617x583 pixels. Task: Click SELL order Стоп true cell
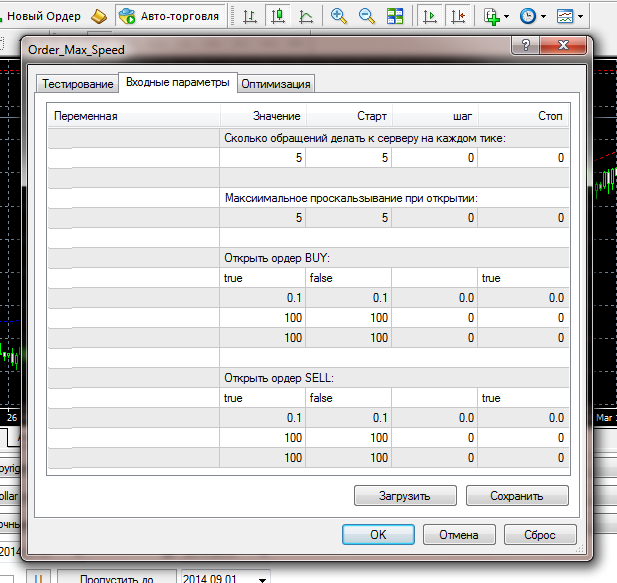pos(523,398)
